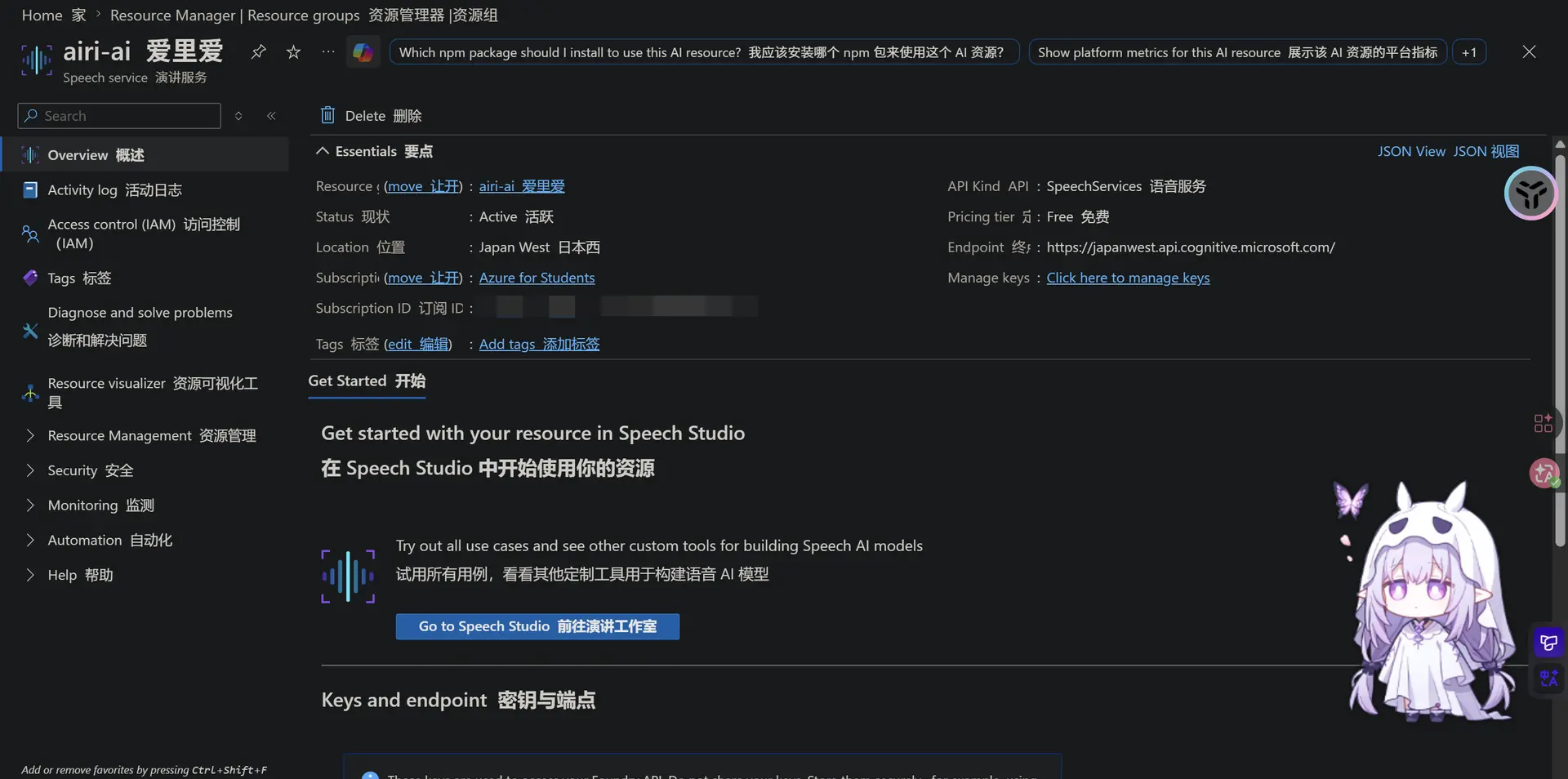
Task: Go to Home breadcrumb
Action: [54, 16]
